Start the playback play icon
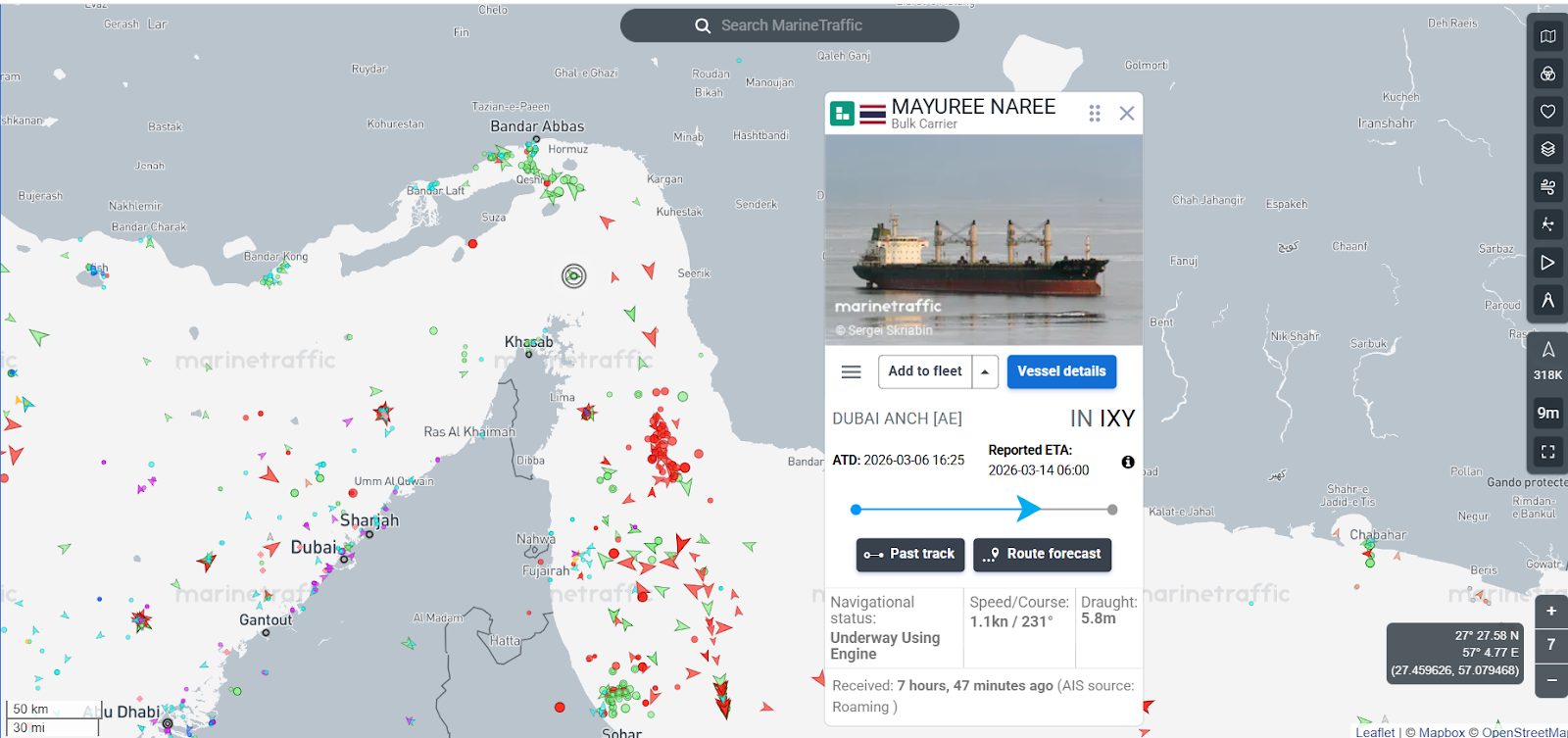Screen dimensions: 1568x738 click(1547, 263)
